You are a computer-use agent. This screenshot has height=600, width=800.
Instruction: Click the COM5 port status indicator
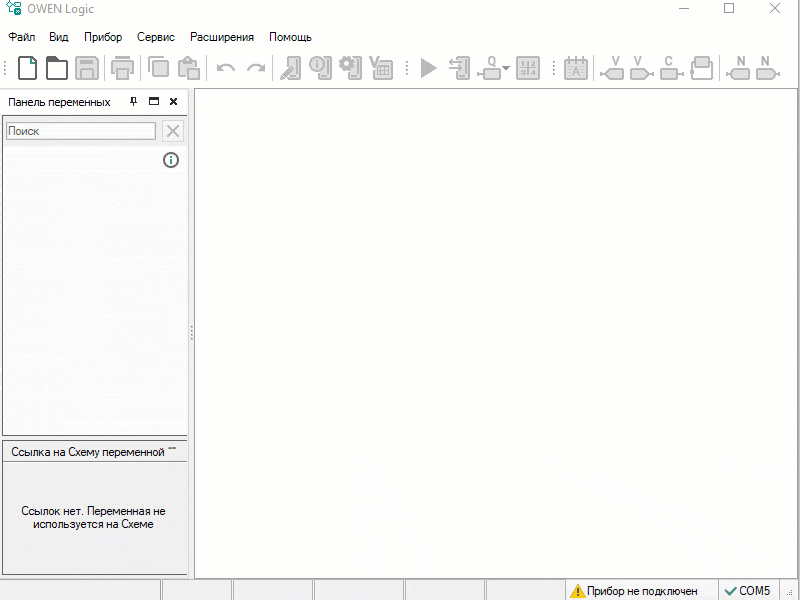(x=747, y=591)
